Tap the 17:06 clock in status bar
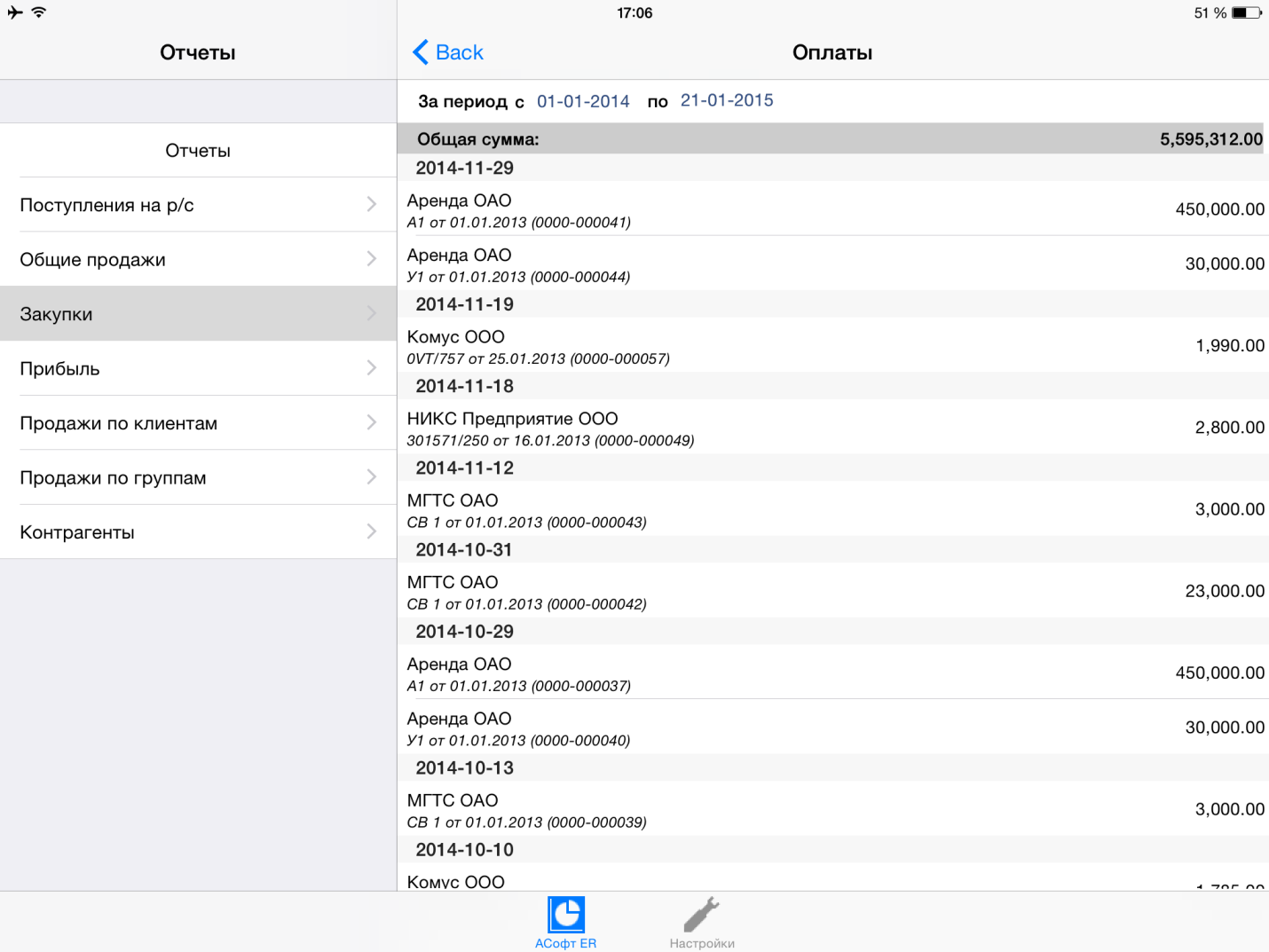The image size is (1269, 952). pyautogui.click(x=634, y=12)
